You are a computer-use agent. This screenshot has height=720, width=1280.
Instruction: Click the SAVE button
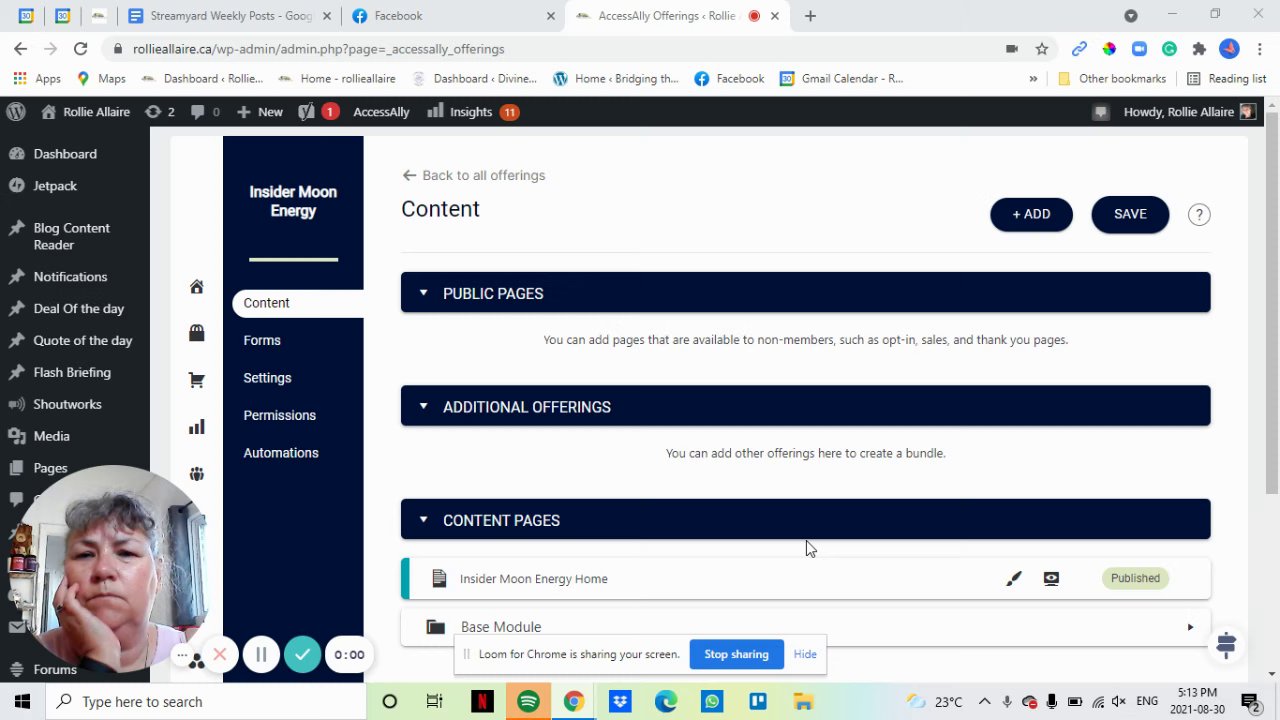click(x=1130, y=214)
